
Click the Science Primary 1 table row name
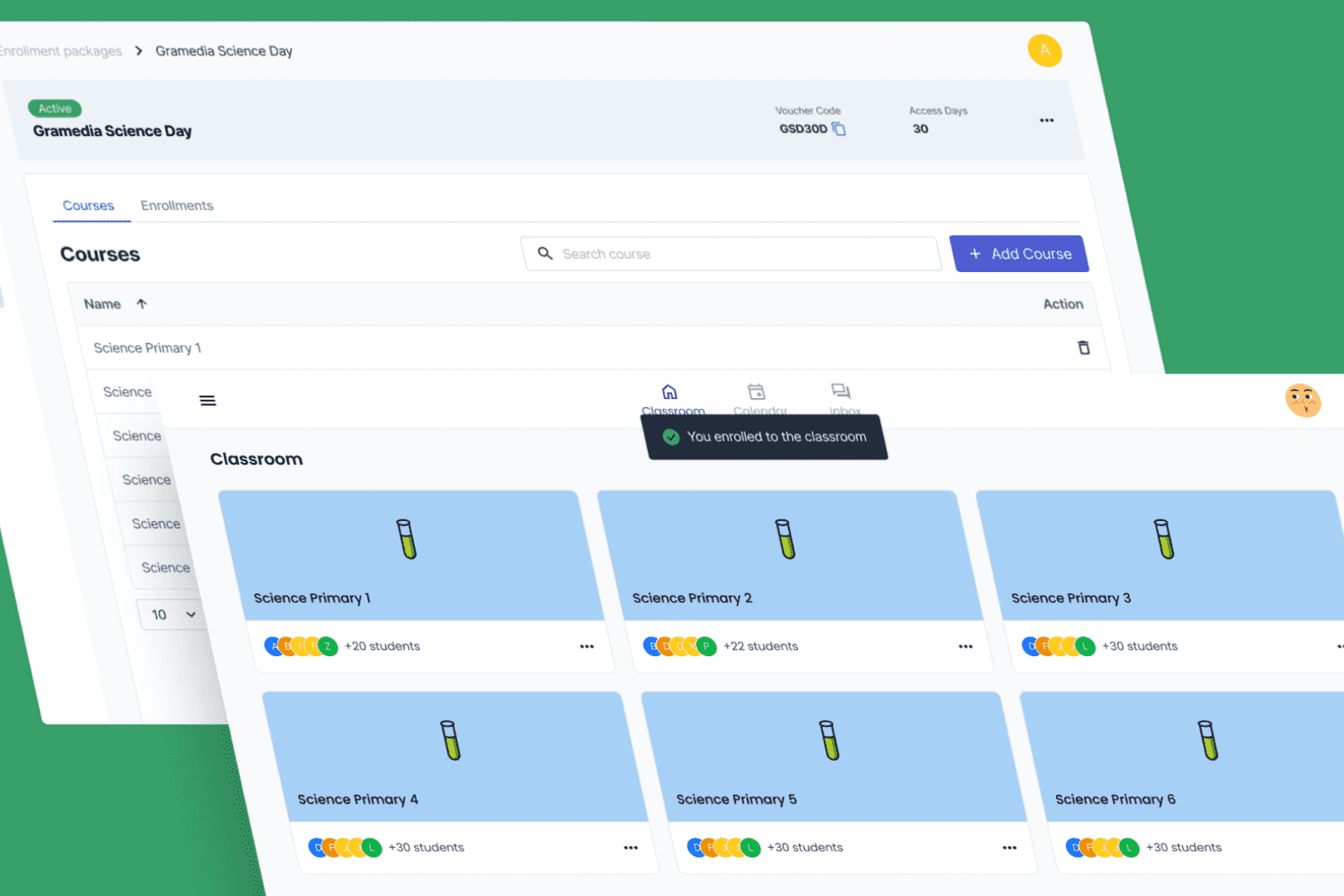[147, 348]
